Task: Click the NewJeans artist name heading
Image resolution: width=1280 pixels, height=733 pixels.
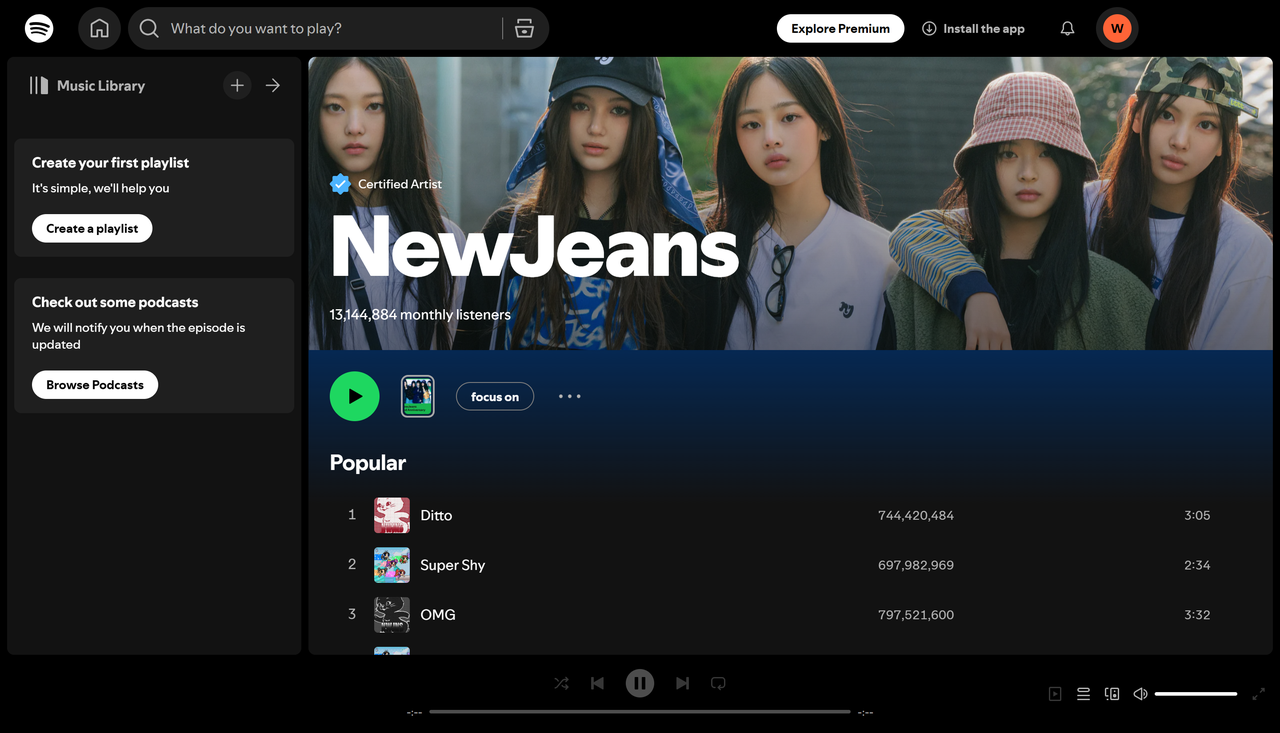Action: coord(534,246)
